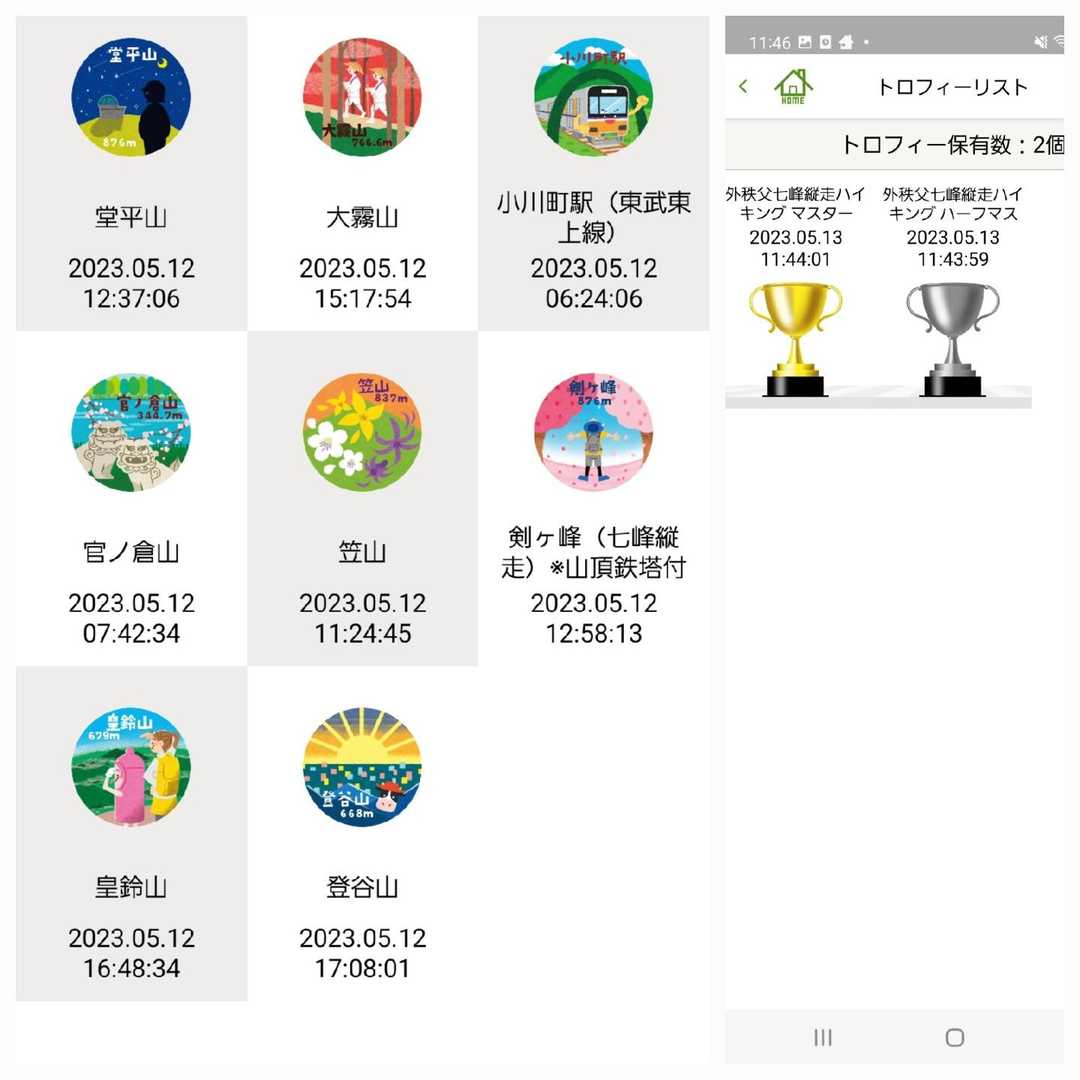Tap the 外秩父七峰縦走ハイキング マスター trophy title
This screenshot has height=1080, width=1080.
pos(795,204)
